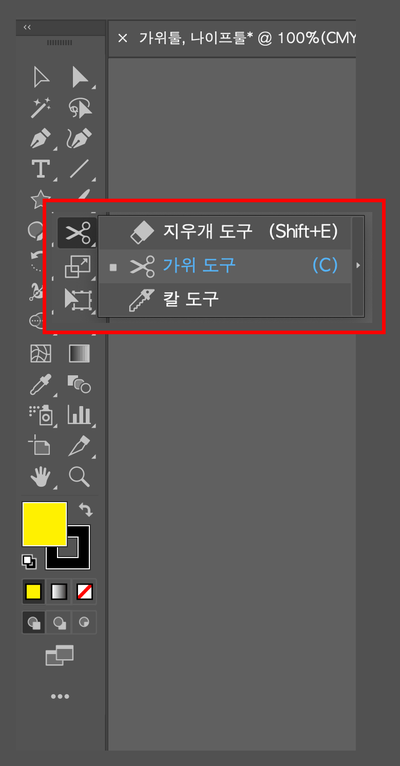
Task: Select the Pen tool
Action: point(41,138)
